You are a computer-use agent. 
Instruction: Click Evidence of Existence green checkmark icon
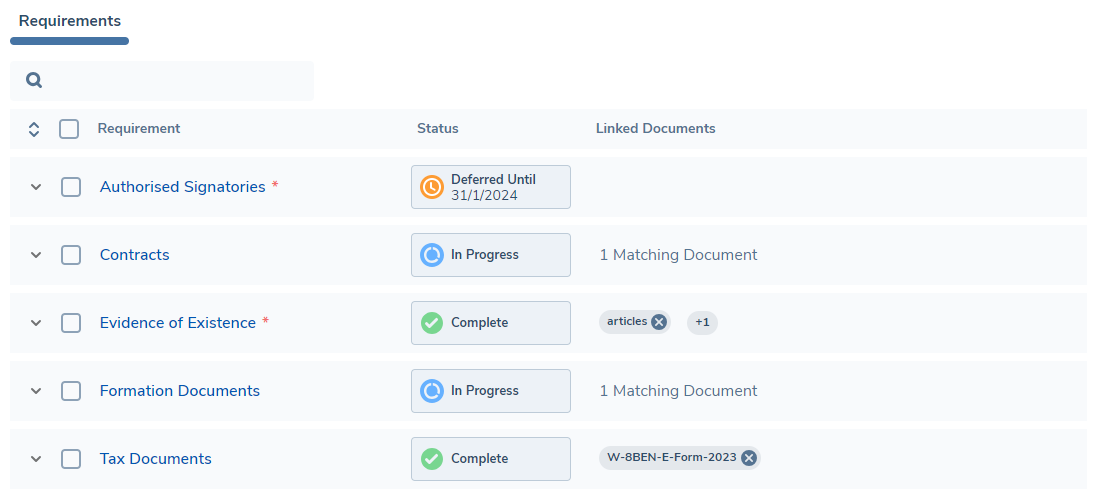(432, 323)
